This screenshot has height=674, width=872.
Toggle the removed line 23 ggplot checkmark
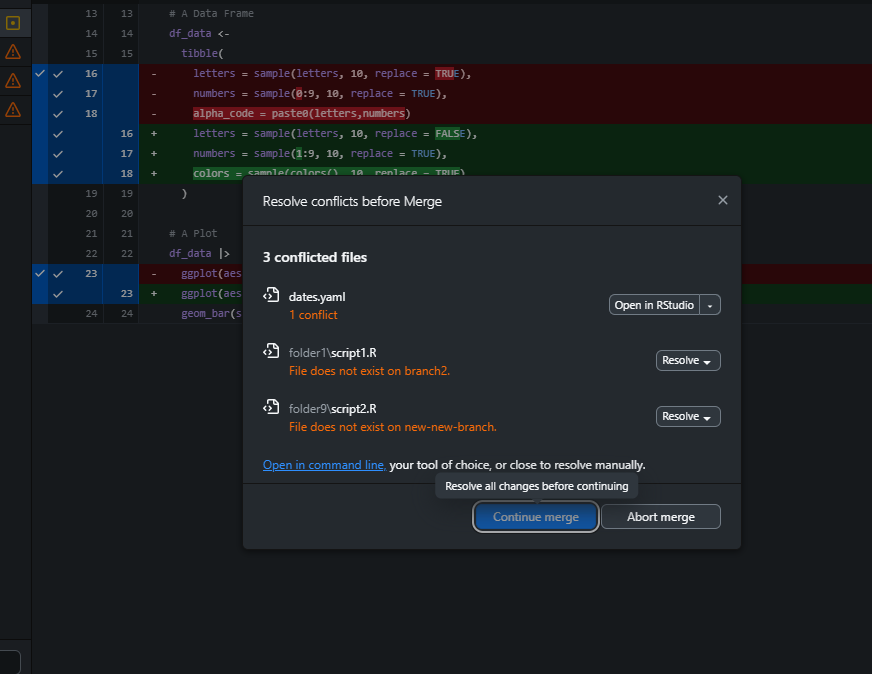coord(58,273)
